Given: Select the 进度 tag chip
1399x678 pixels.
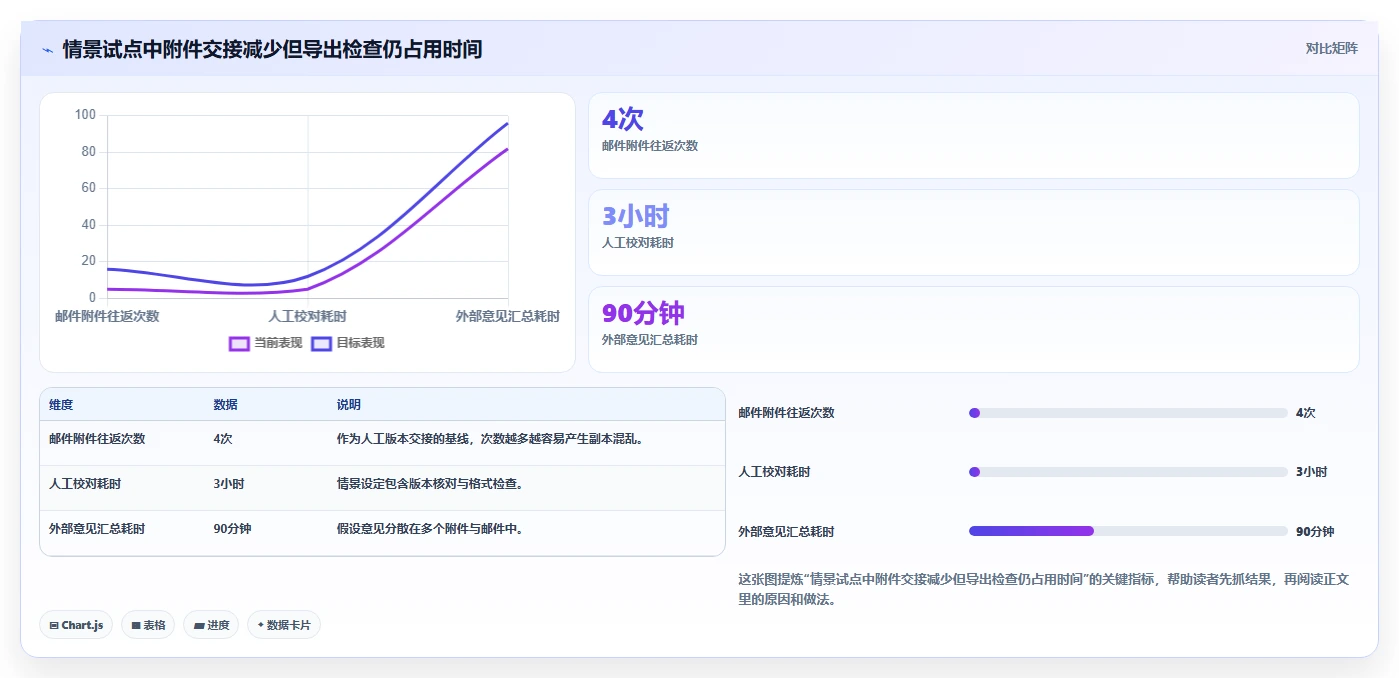Looking at the screenshot, I should 211,625.
